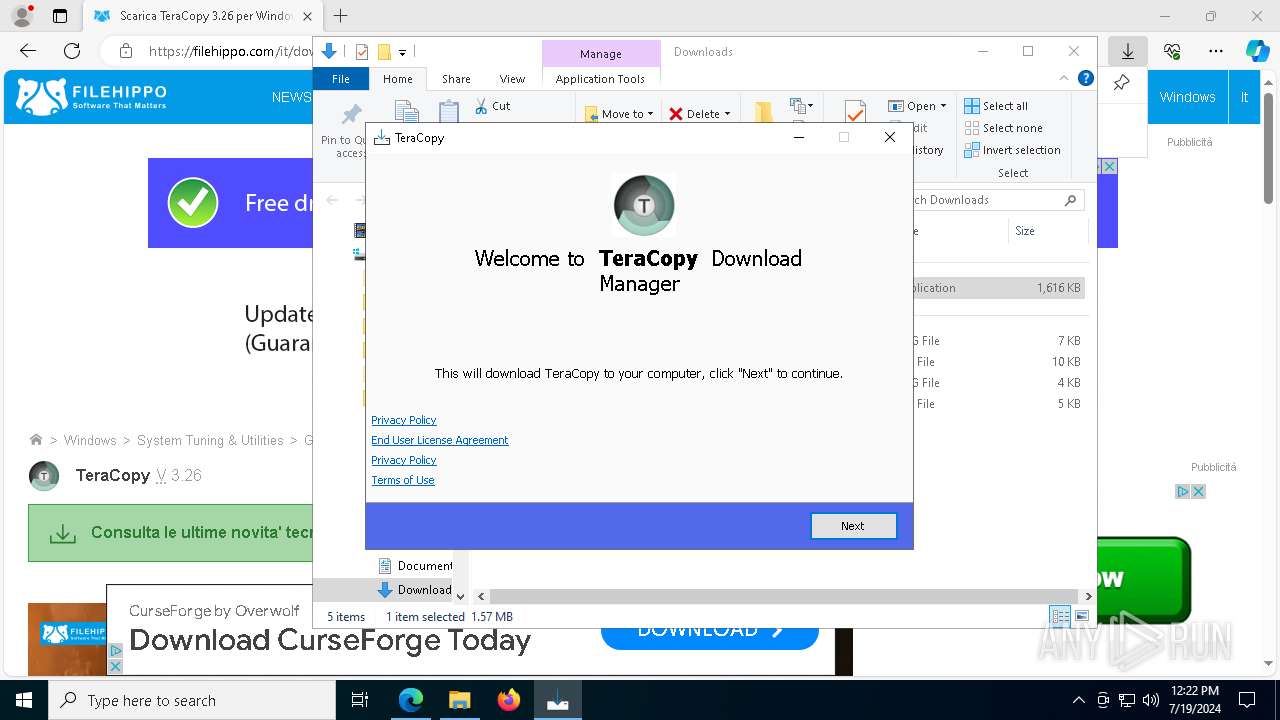The width and height of the screenshot is (1280, 720).
Task: Click the New folder icon in ribbon
Action: pyautogui.click(x=763, y=112)
